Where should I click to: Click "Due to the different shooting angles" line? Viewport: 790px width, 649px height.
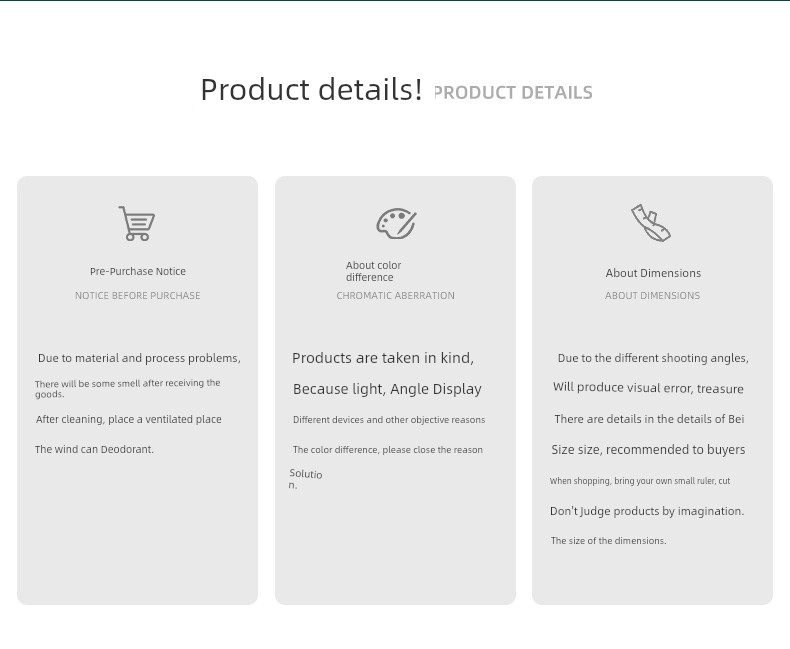coord(653,358)
